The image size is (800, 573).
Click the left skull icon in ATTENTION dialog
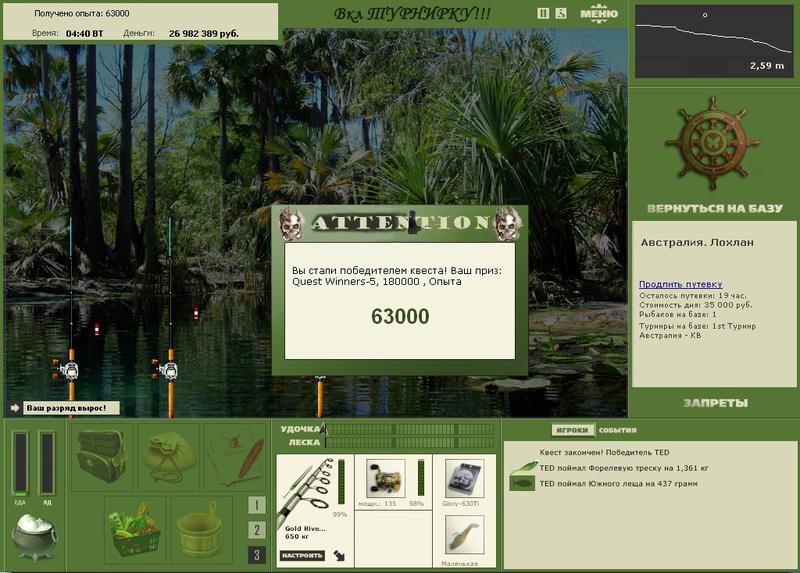point(292,224)
